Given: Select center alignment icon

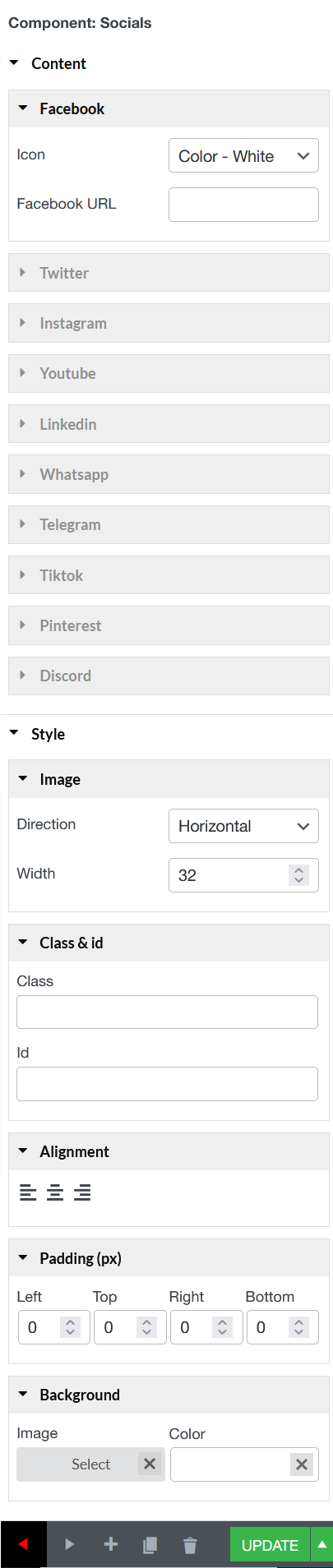Looking at the screenshot, I should [x=55, y=1192].
